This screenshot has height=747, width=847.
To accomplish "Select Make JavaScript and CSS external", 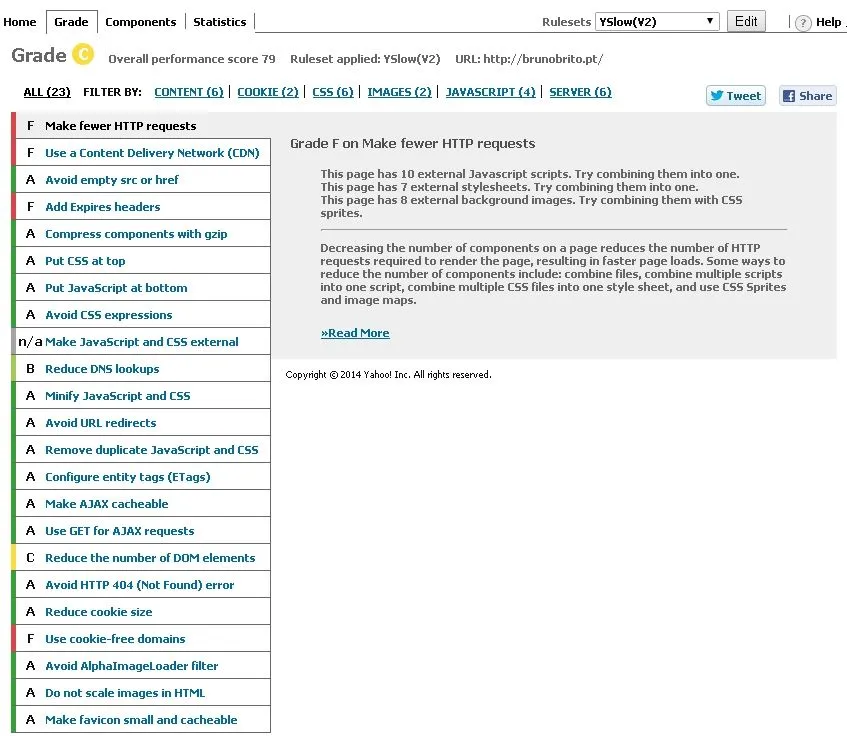I will (x=143, y=342).
